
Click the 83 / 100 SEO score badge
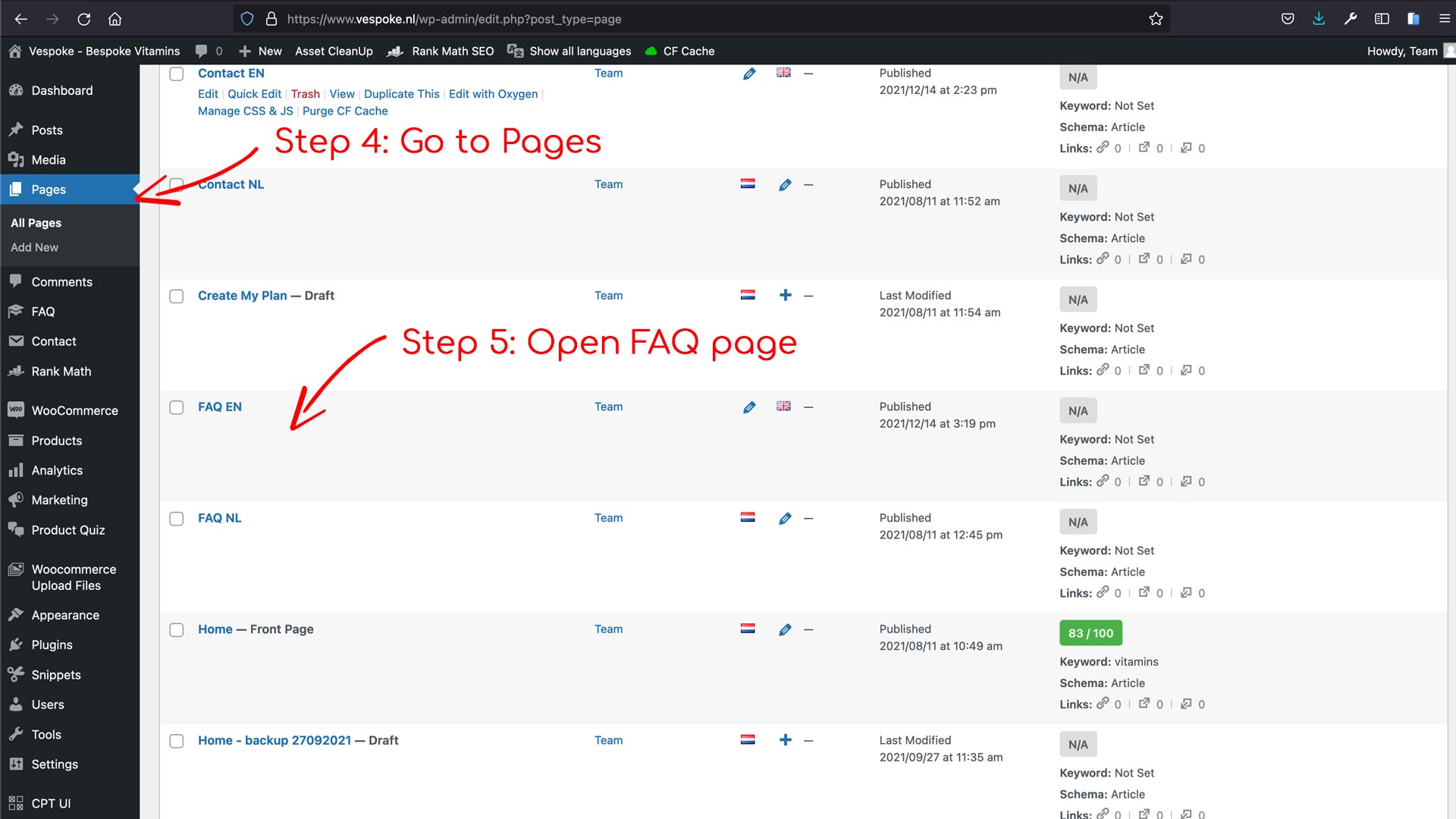(1090, 633)
